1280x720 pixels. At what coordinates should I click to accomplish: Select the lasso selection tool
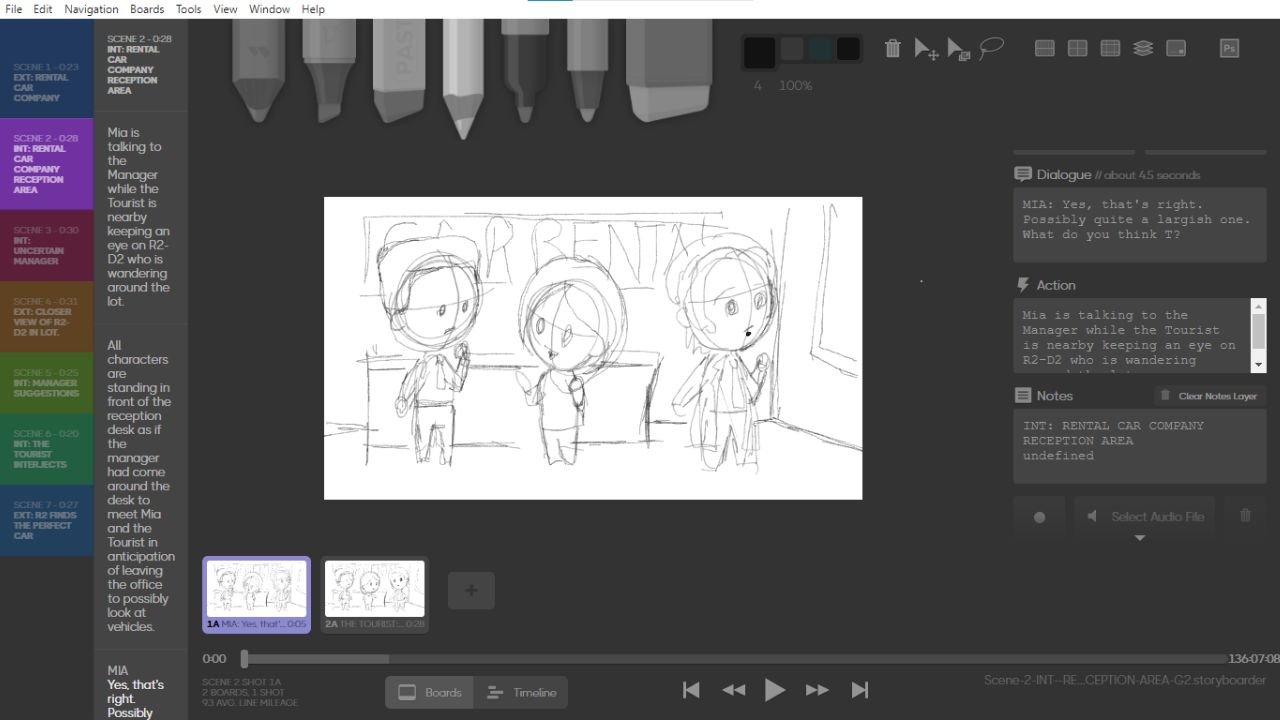pos(991,47)
